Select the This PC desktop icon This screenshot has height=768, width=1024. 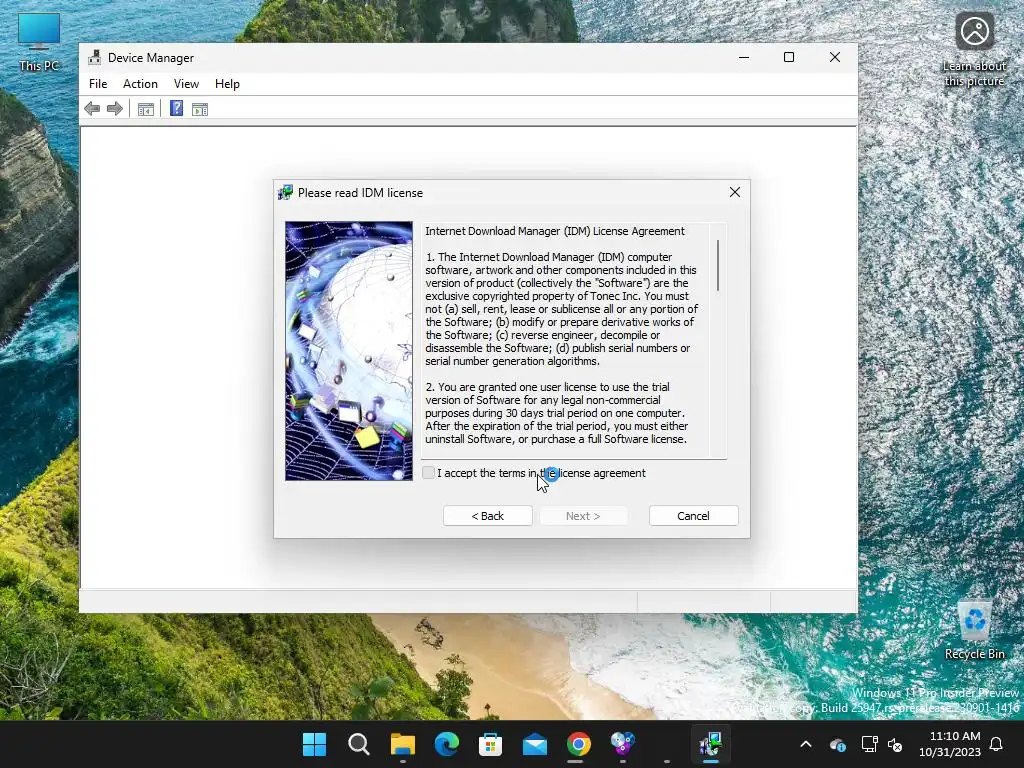[x=39, y=42]
